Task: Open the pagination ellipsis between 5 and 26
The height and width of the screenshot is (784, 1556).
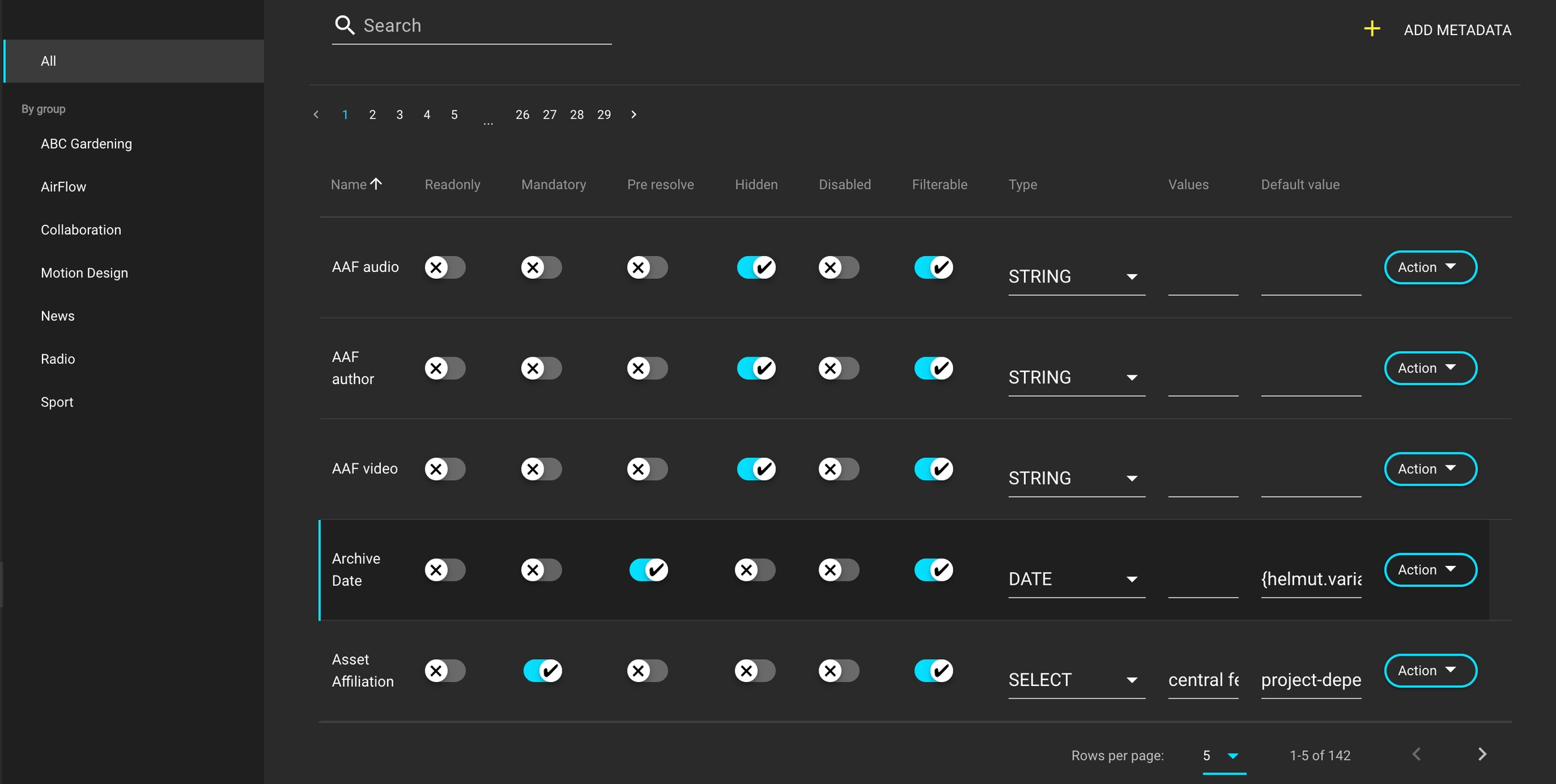Action: pyautogui.click(x=488, y=122)
